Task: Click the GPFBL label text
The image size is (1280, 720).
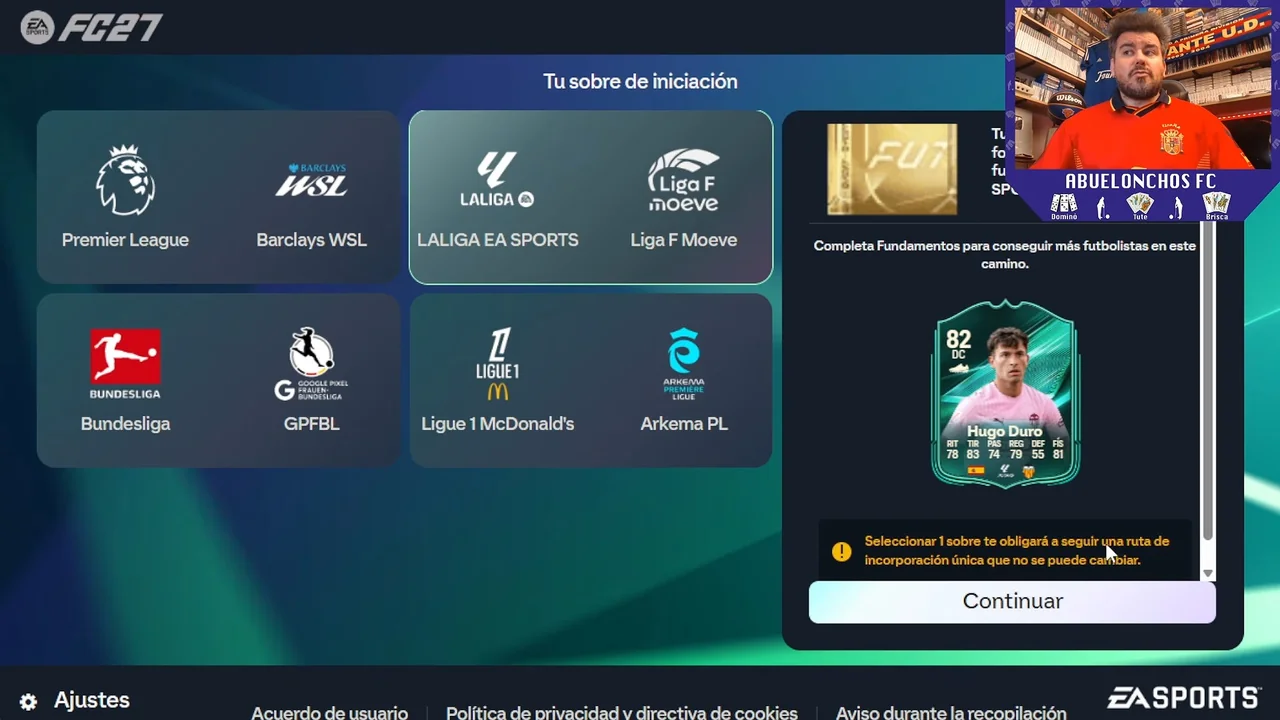Action: point(311,424)
